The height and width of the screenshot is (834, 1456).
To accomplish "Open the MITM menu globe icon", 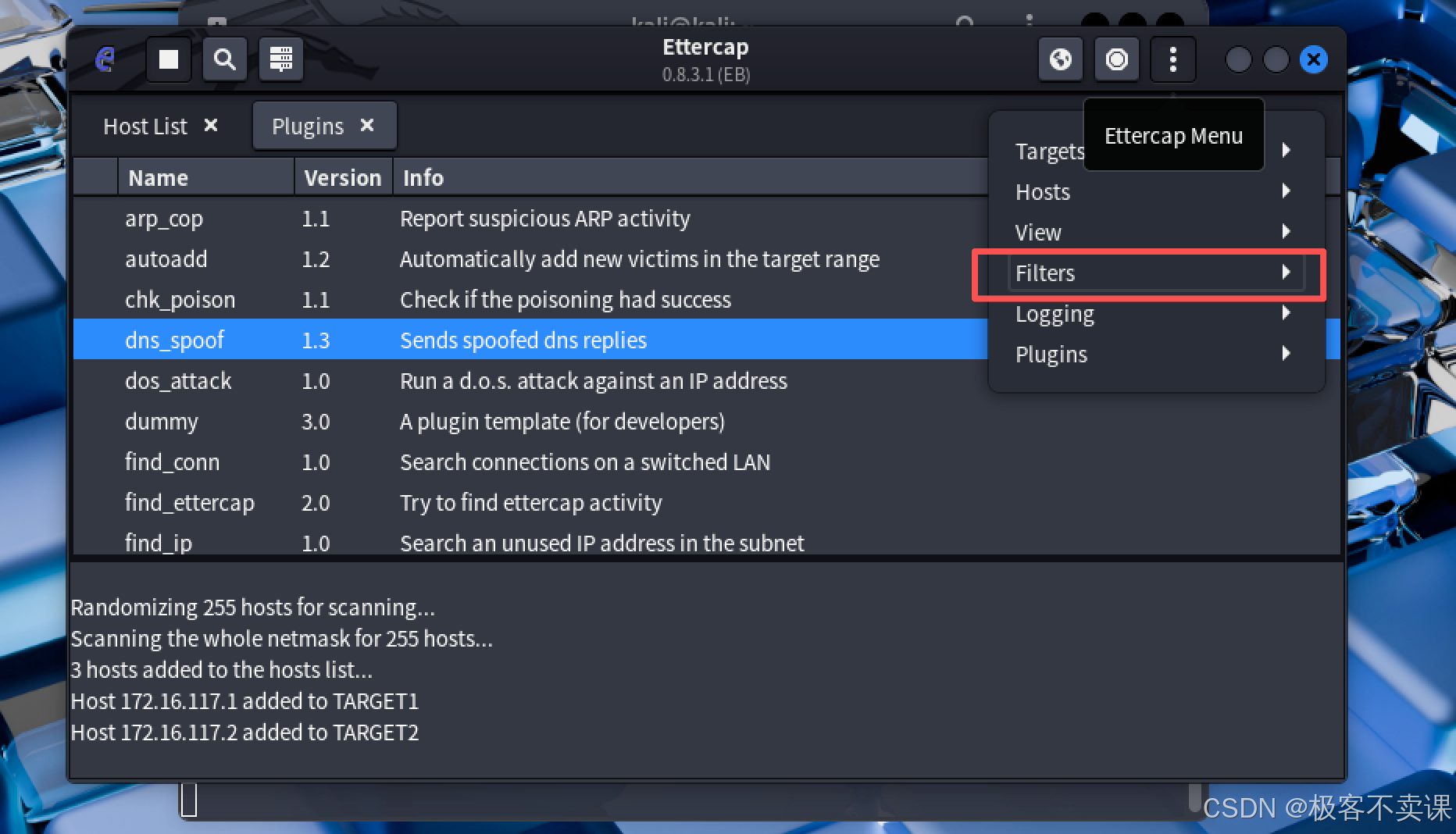I will coord(1061,59).
